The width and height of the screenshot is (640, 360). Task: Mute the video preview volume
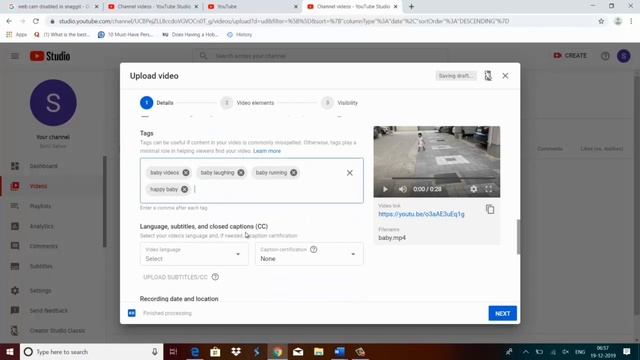403,189
